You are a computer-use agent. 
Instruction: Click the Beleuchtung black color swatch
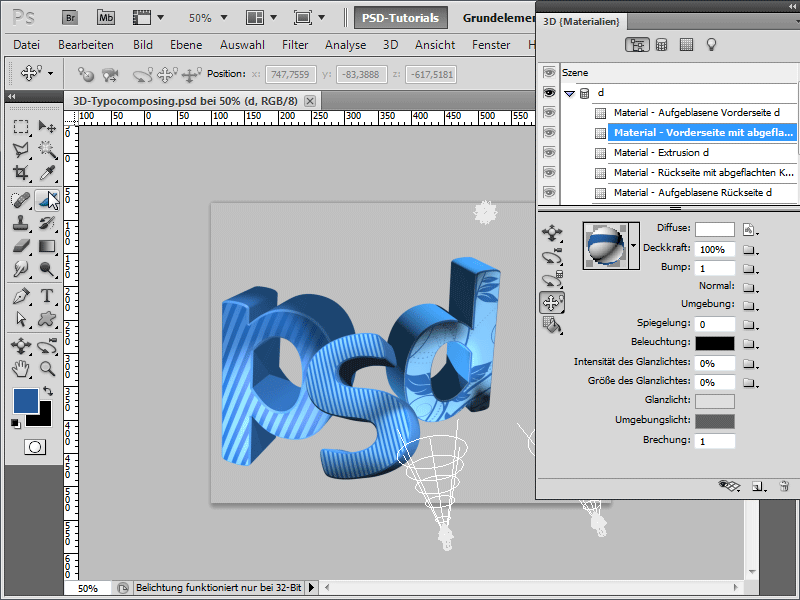tap(715, 343)
